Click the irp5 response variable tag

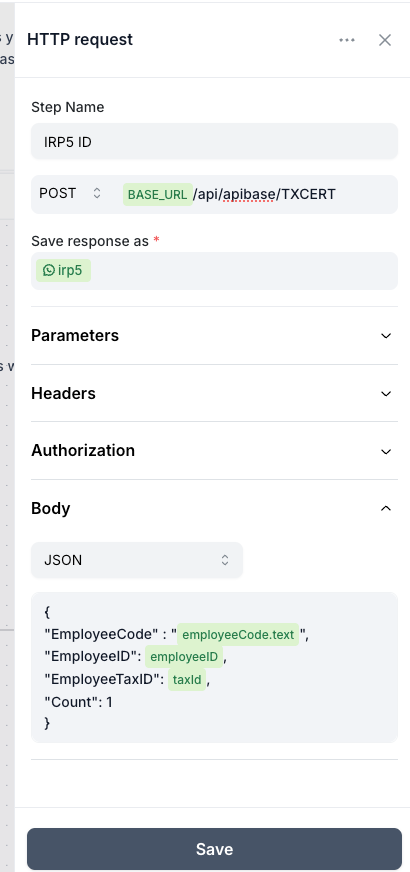(63, 271)
